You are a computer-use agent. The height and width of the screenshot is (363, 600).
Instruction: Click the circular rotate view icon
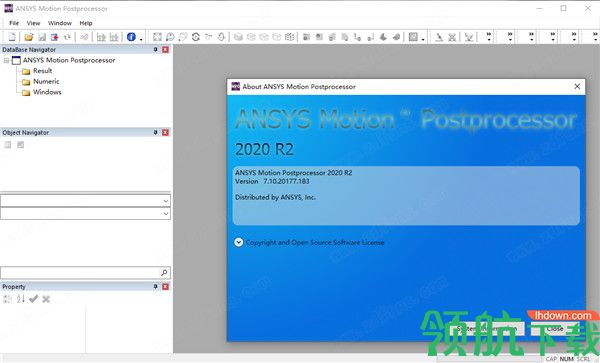click(196, 37)
